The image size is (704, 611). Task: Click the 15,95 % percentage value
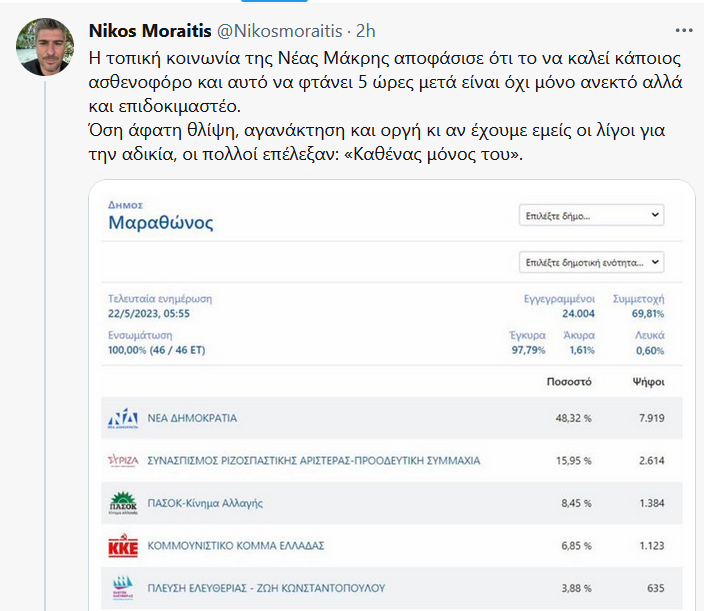click(574, 461)
